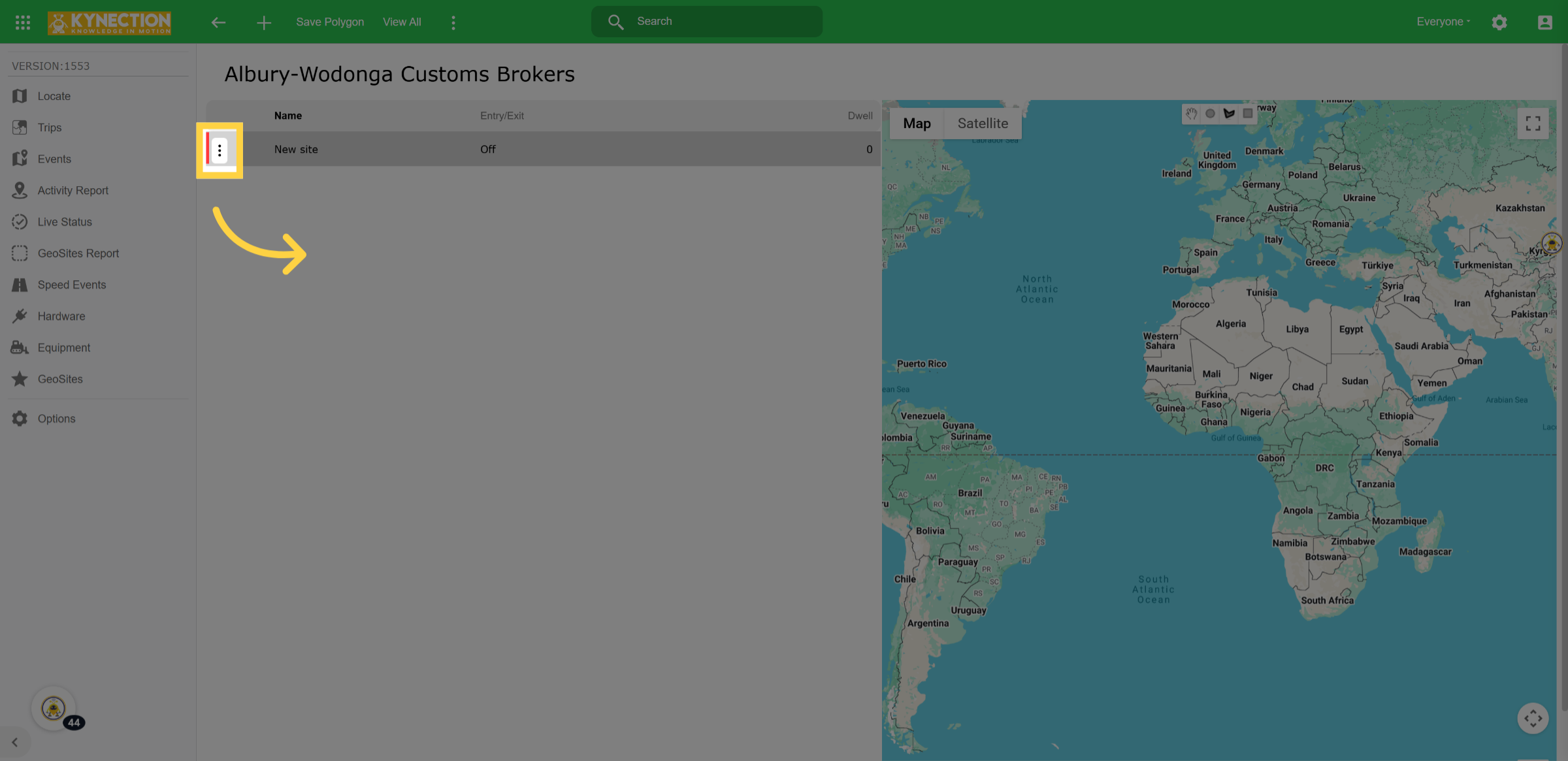Click the back arrow icon
Image resolution: width=1568 pixels, height=761 pixels.
coord(218,22)
